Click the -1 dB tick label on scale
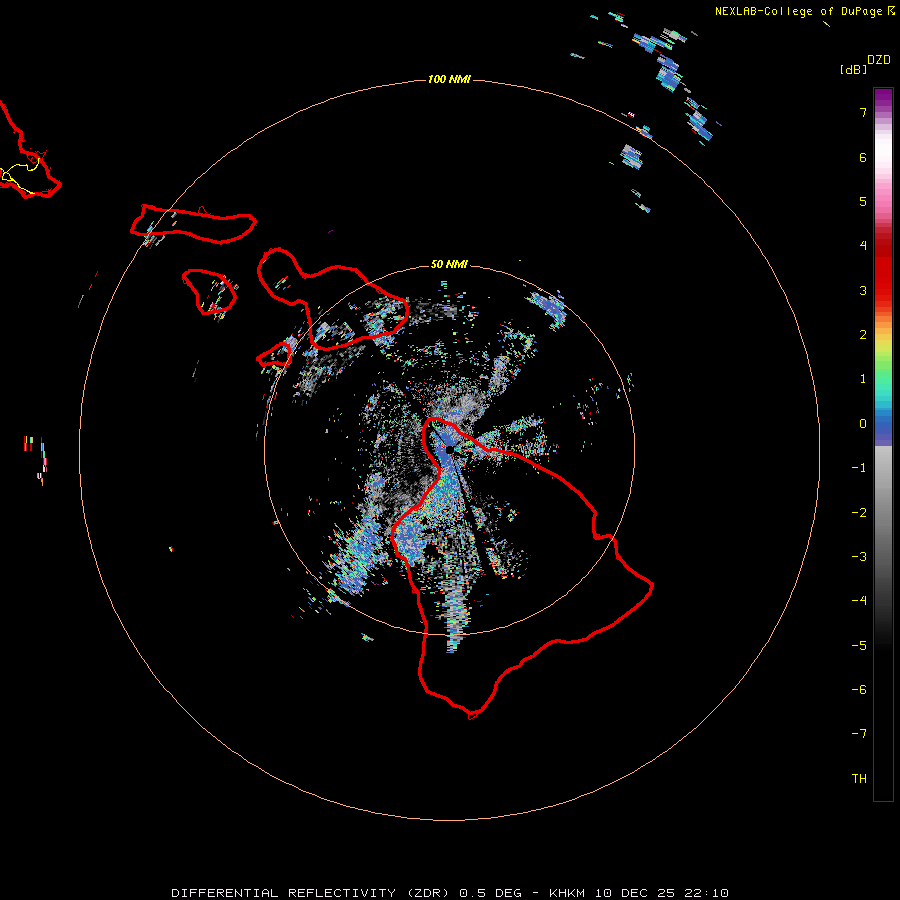 [x=859, y=468]
